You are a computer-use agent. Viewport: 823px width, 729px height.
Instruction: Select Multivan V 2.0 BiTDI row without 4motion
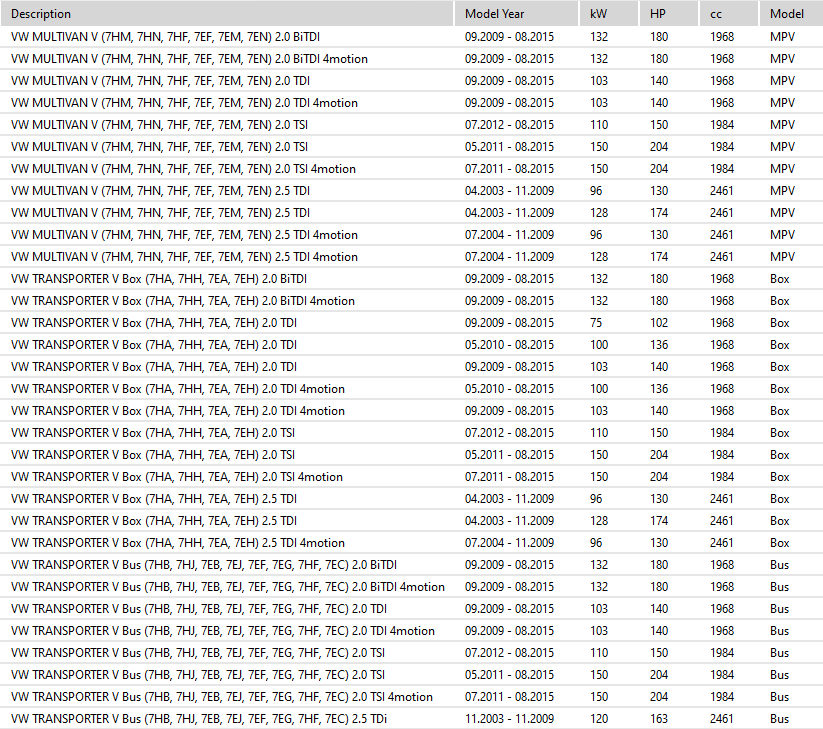pos(412,37)
